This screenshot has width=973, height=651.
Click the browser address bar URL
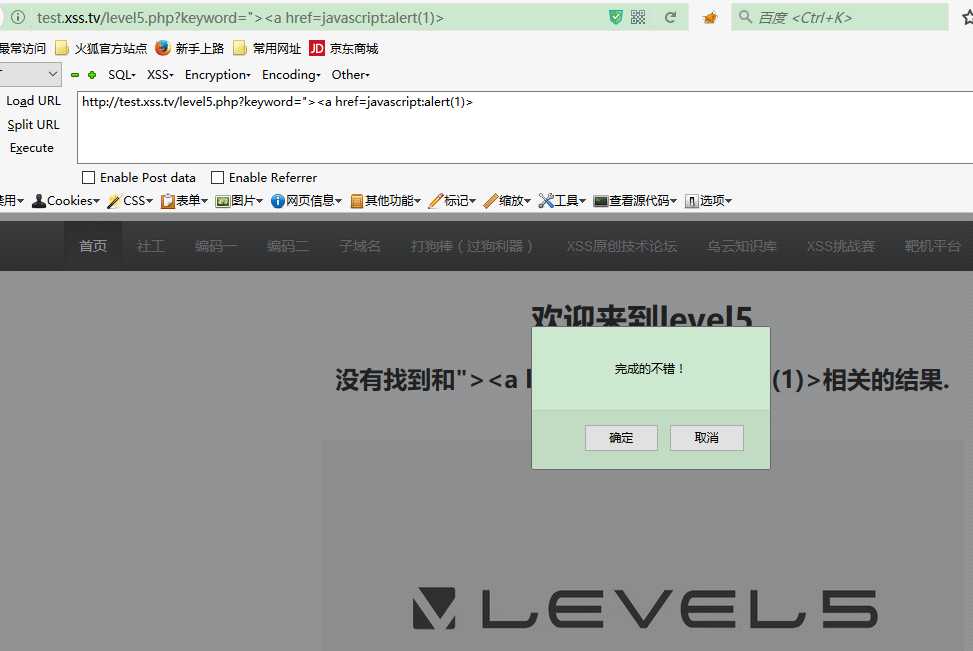coord(240,17)
